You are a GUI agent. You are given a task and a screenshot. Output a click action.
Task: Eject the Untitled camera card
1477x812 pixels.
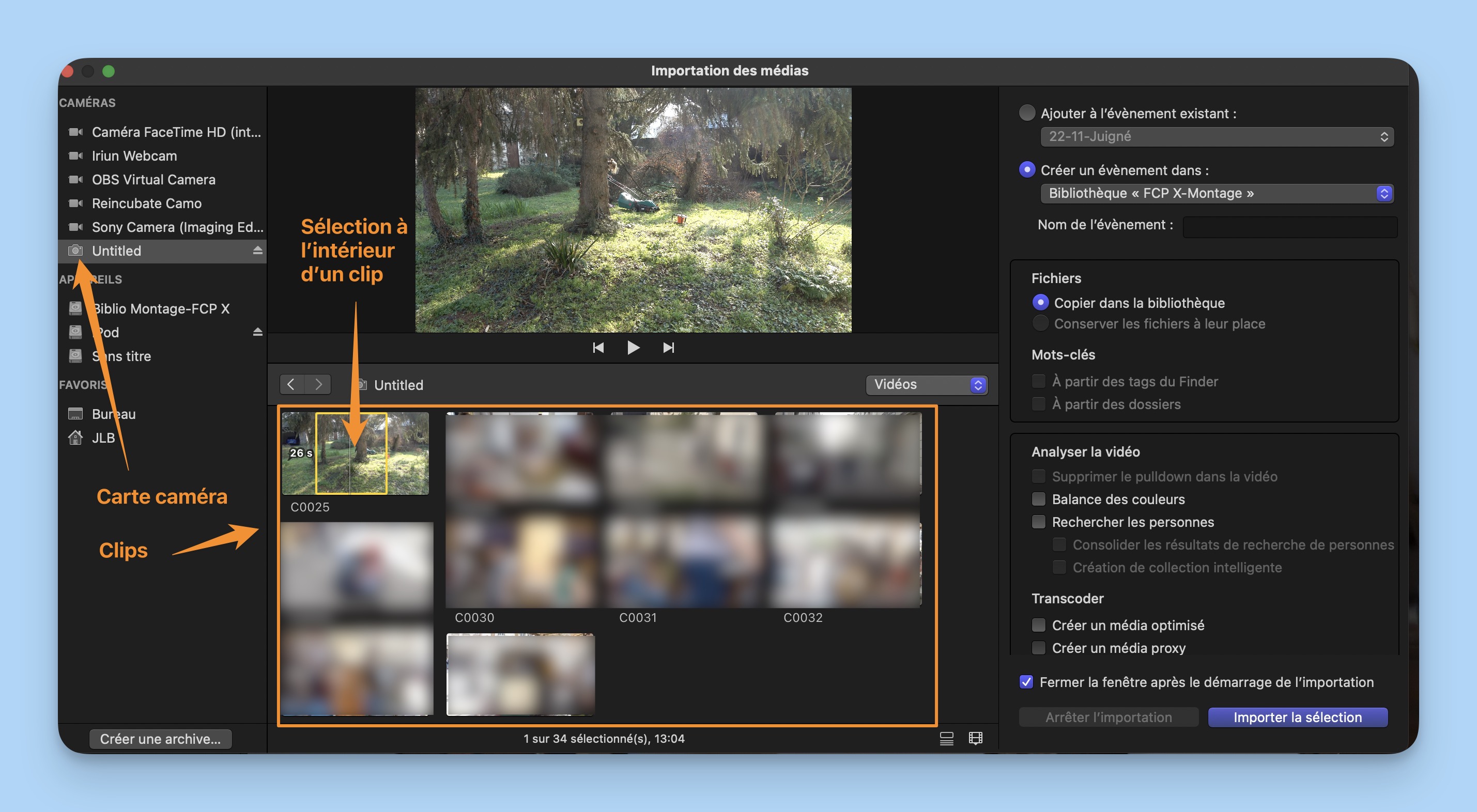click(257, 251)
